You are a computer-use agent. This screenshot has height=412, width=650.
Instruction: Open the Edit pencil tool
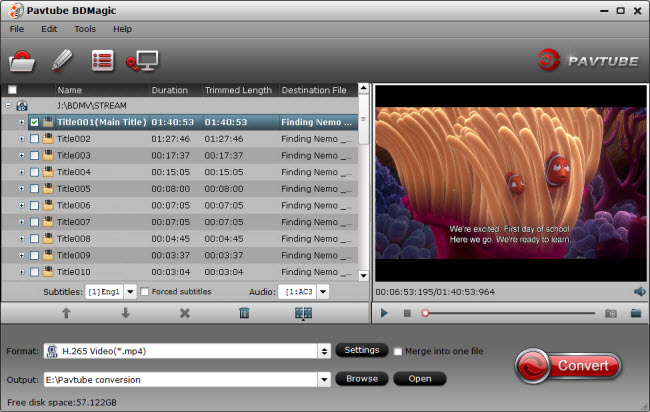pos(62,61)
